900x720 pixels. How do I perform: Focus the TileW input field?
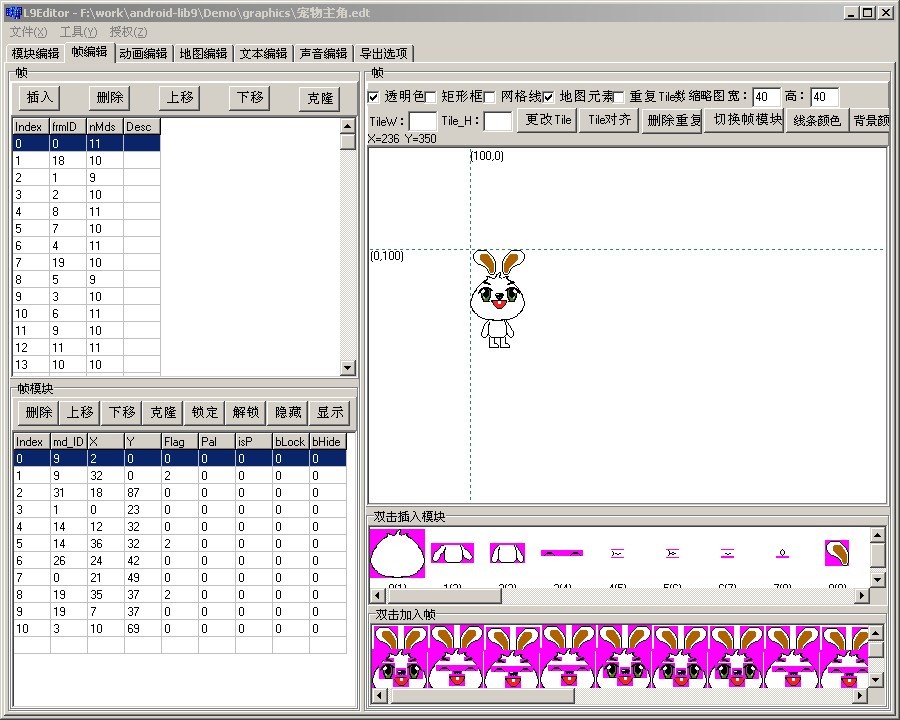click(x=422, y=121)
